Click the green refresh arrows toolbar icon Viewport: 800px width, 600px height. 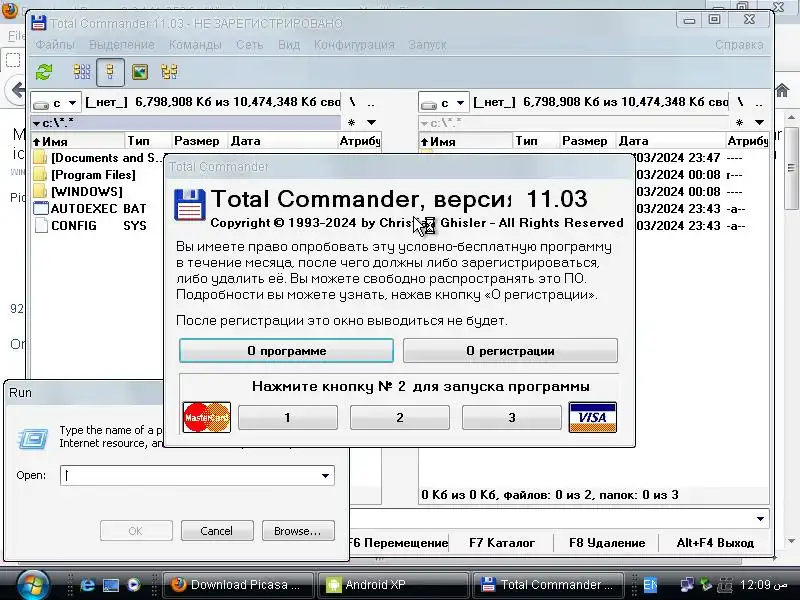point(44,71)
